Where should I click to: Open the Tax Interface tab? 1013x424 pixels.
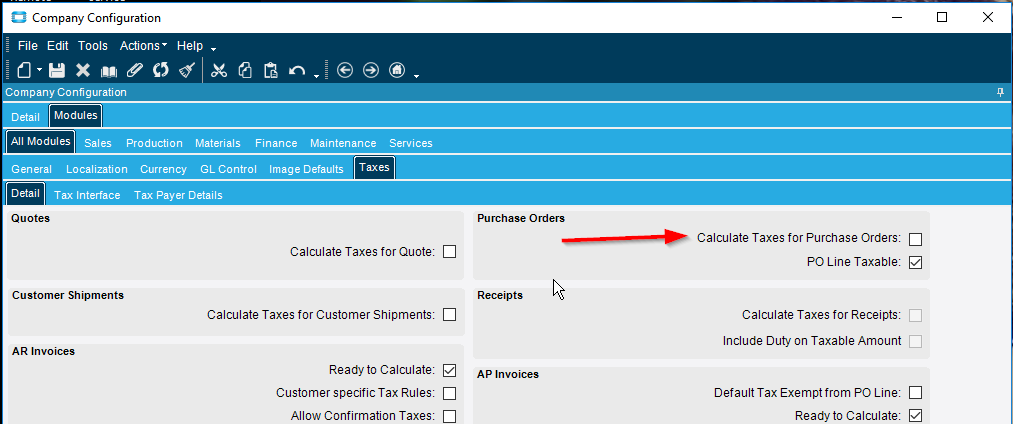click(x=87, y=195)
